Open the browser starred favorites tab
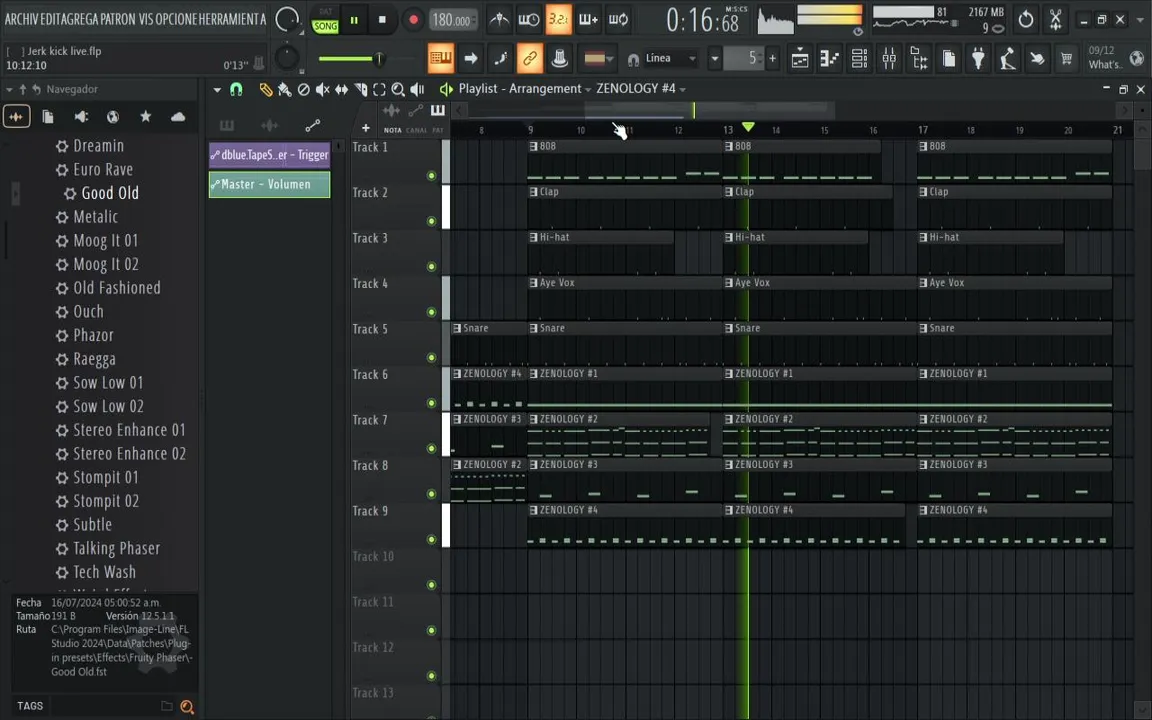Image resolution: width=1152 pixels, height=720 pixels. point(145,117)
